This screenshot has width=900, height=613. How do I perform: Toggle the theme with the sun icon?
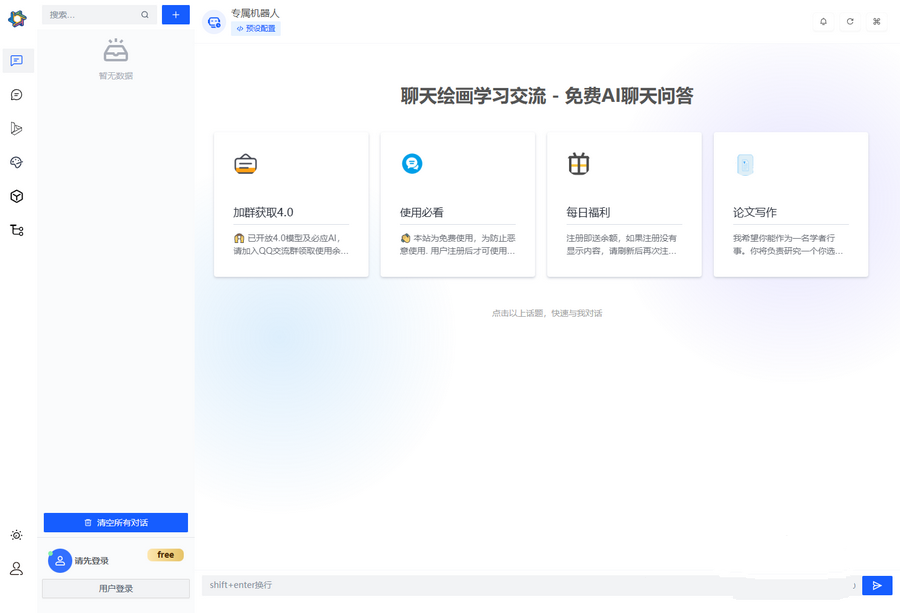point(16,535)
